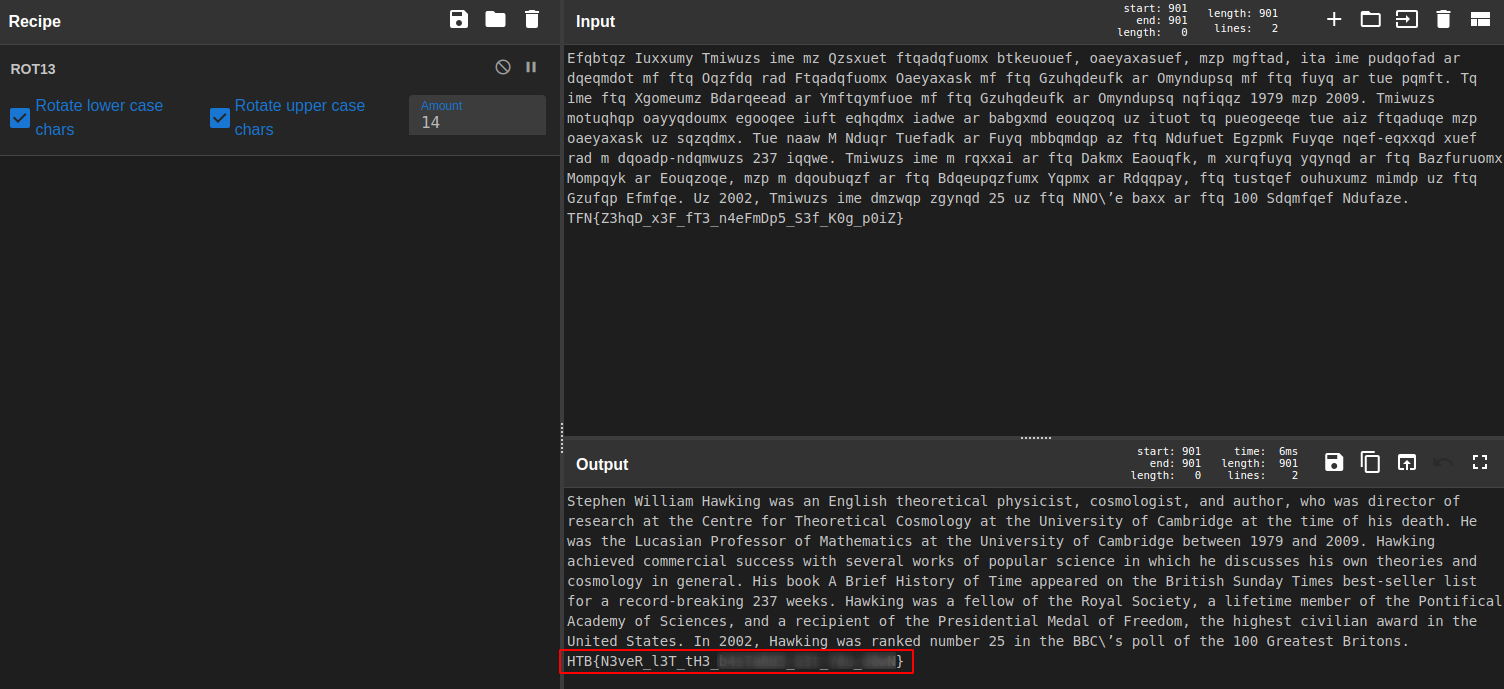Select the ROT13 operation title in the recipe
The height and width of the screenshot is (689, 1504).
click(33, 69)
